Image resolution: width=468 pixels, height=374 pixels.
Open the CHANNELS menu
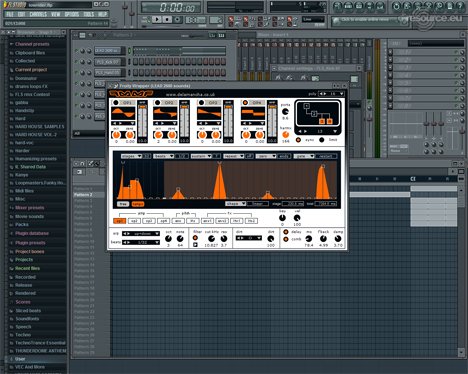tap(38, 14)
